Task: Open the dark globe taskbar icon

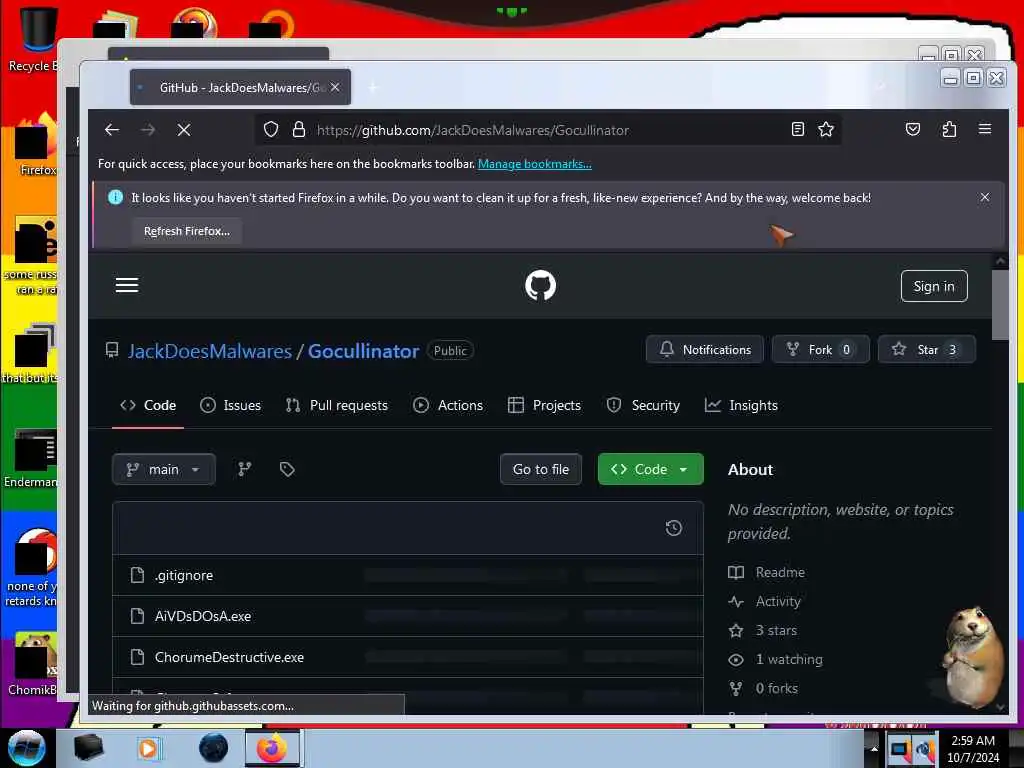Action: coord(214,748)
